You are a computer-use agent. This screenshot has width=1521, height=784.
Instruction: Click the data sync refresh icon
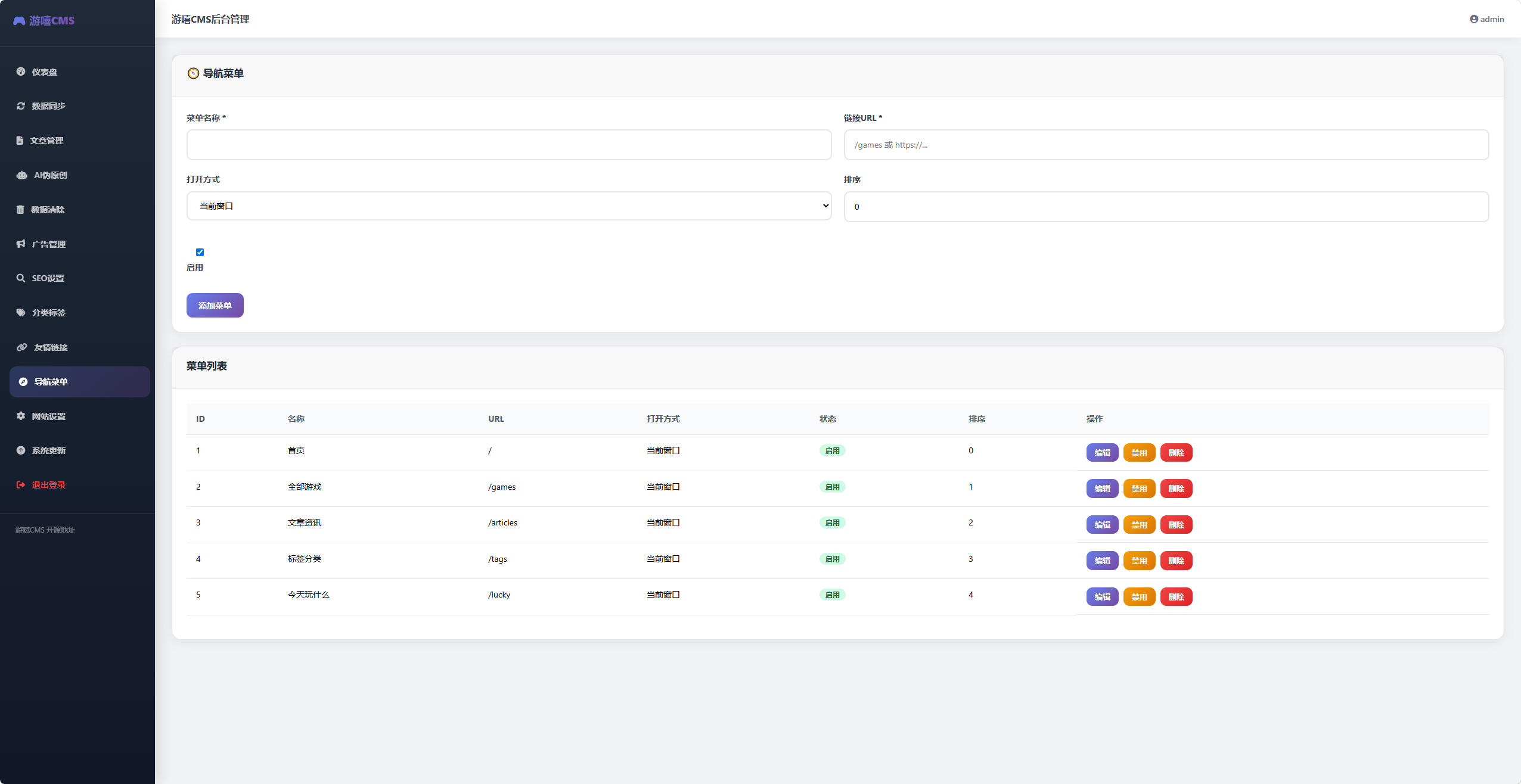tap(21, 106)
